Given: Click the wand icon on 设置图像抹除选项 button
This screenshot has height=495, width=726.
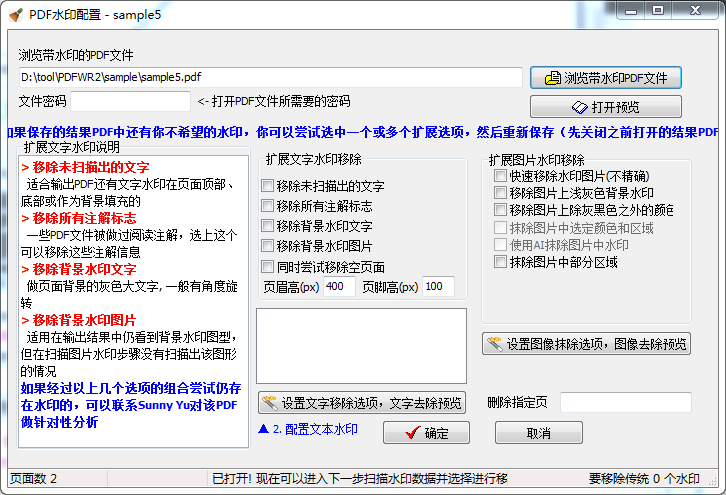Looking at the screenshot, I should click(x=494, y=344).
